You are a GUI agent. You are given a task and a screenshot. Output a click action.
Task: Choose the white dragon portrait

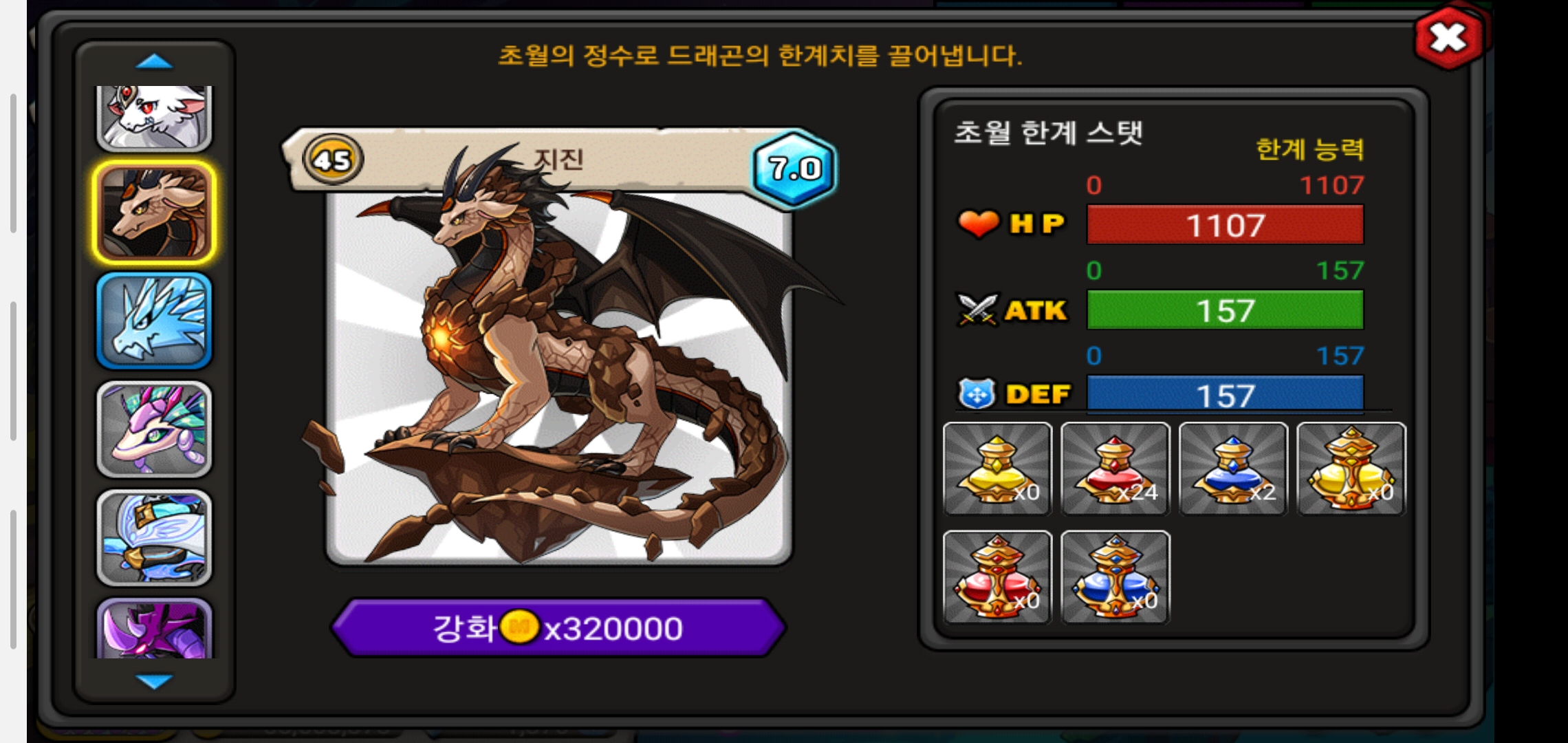154,118
